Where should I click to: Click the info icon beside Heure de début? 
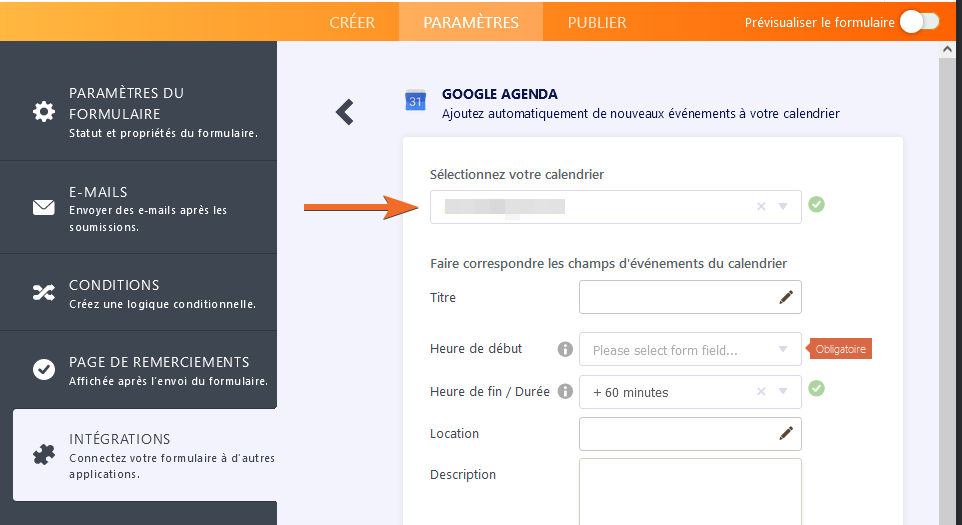pyautogui.click(x=565, y=349)
